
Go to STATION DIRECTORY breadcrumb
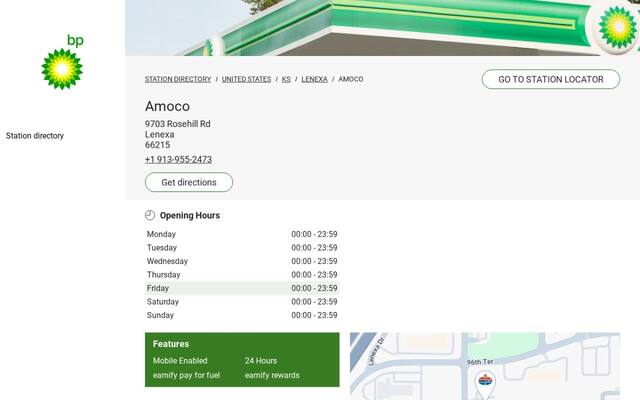178,79
